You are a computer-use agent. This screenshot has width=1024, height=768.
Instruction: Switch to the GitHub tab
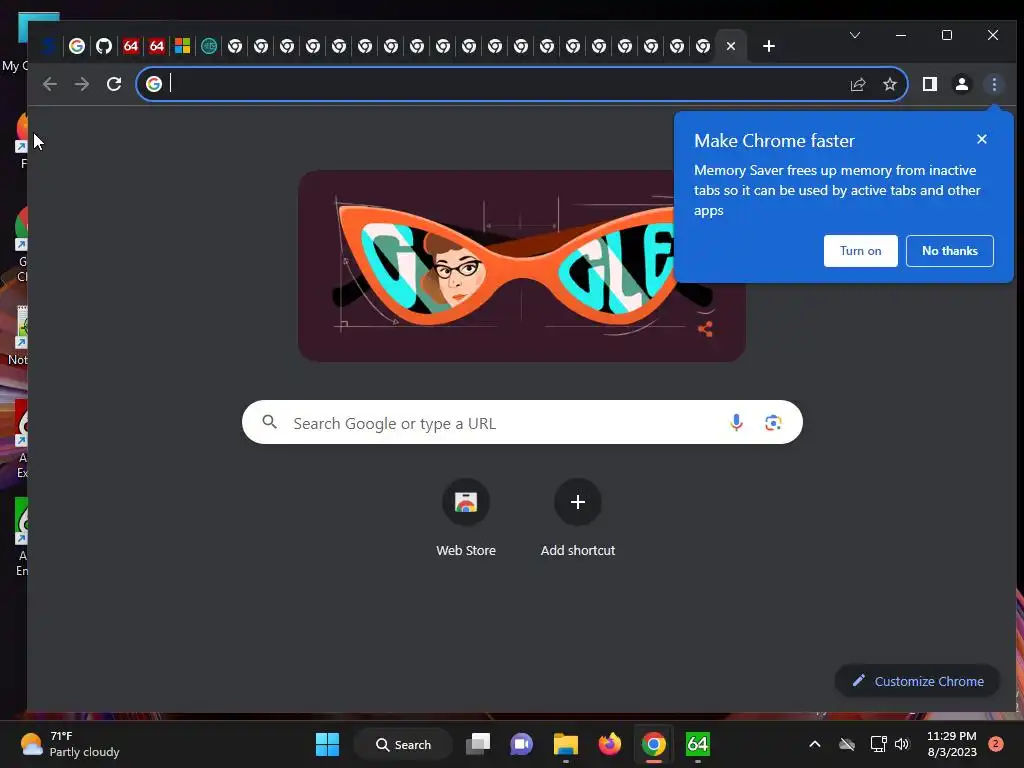pos(103,46)
